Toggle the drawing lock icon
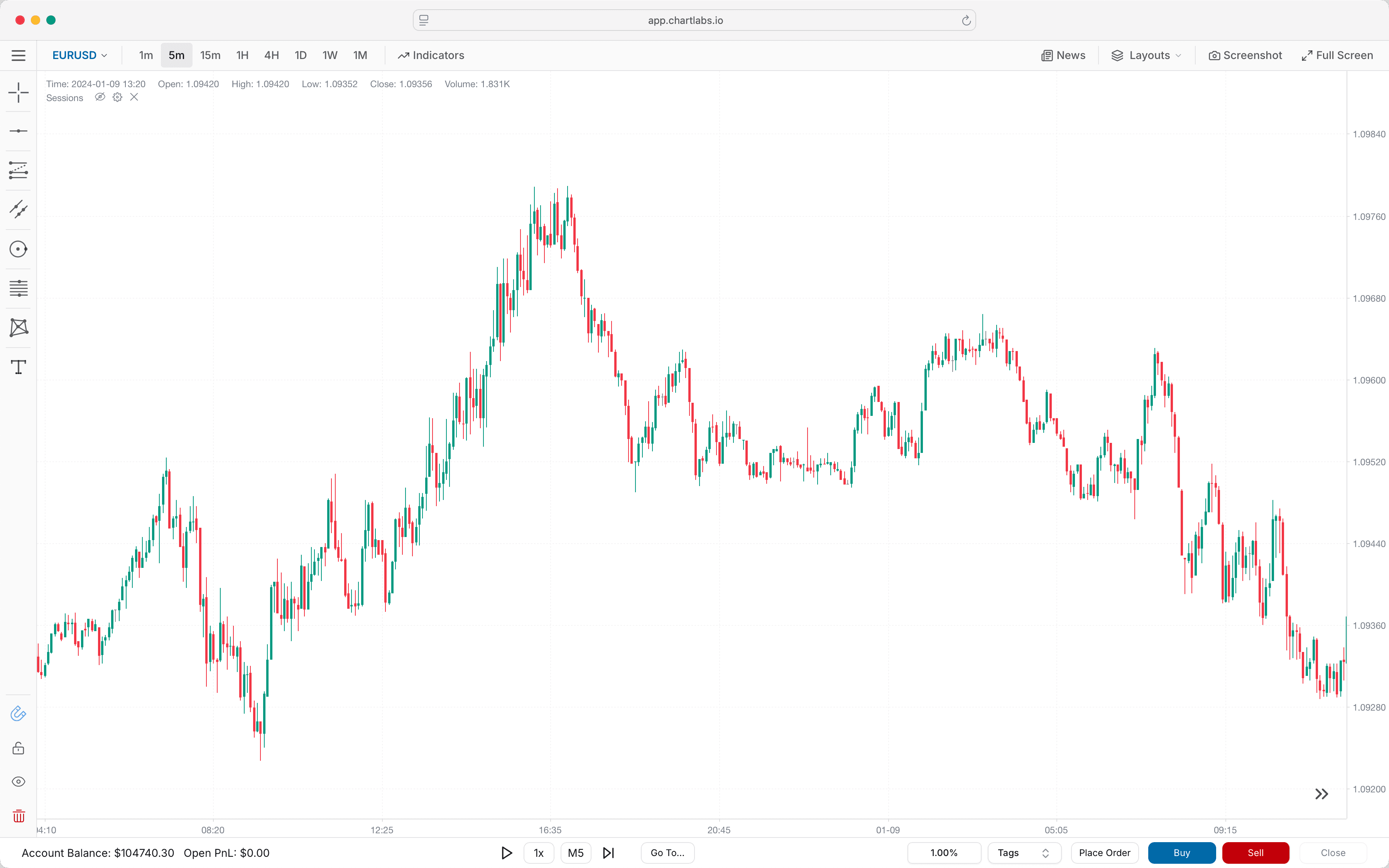 tap(19, 748)
